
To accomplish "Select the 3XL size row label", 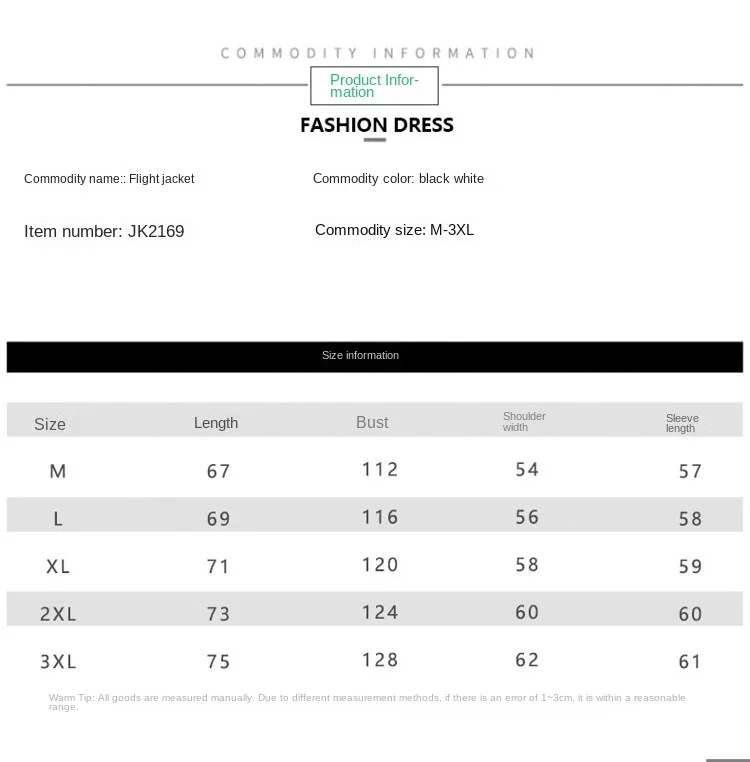I will [x=58, y=661].
